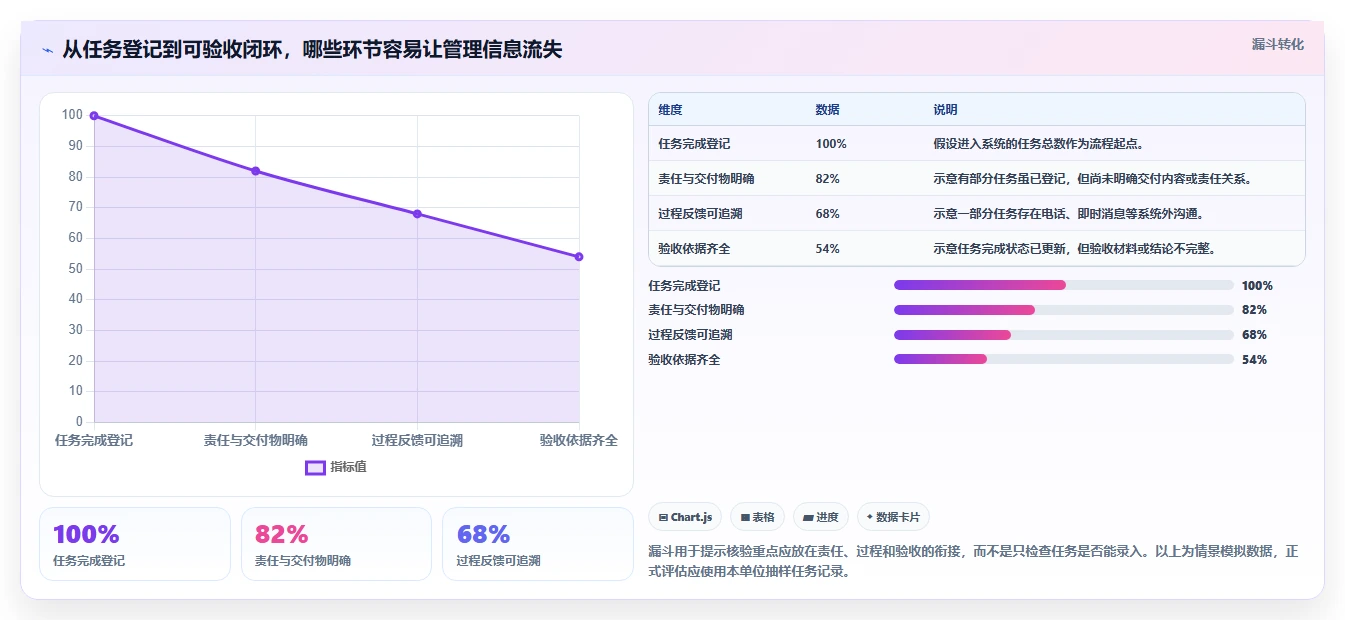Viewport: 1345px width, 620px height.
Task: Click the 过程反馈可追溯 progress bar
Action: coord(1063,335)
